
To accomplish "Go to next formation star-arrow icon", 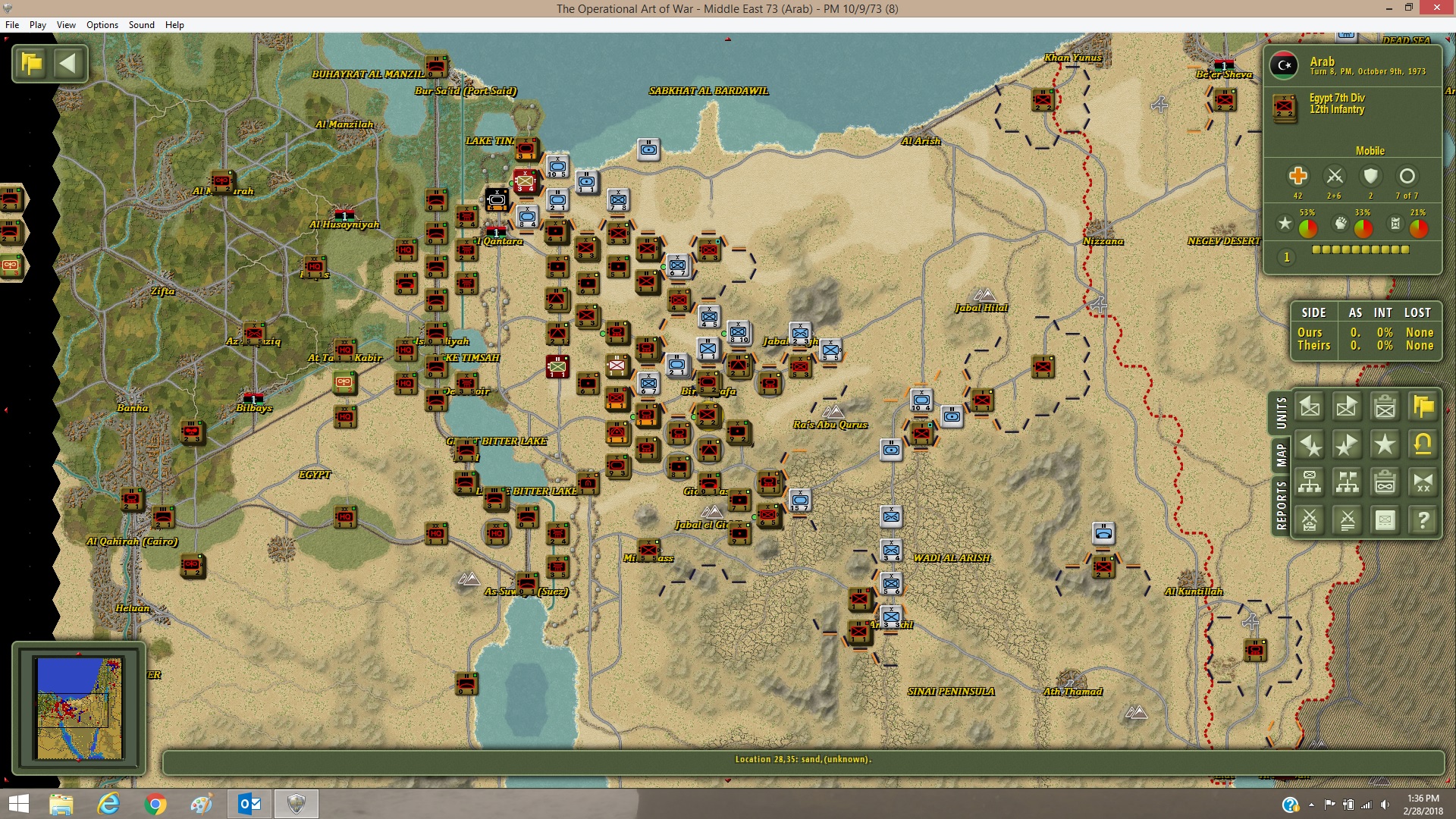I will tap(1347, 445).
